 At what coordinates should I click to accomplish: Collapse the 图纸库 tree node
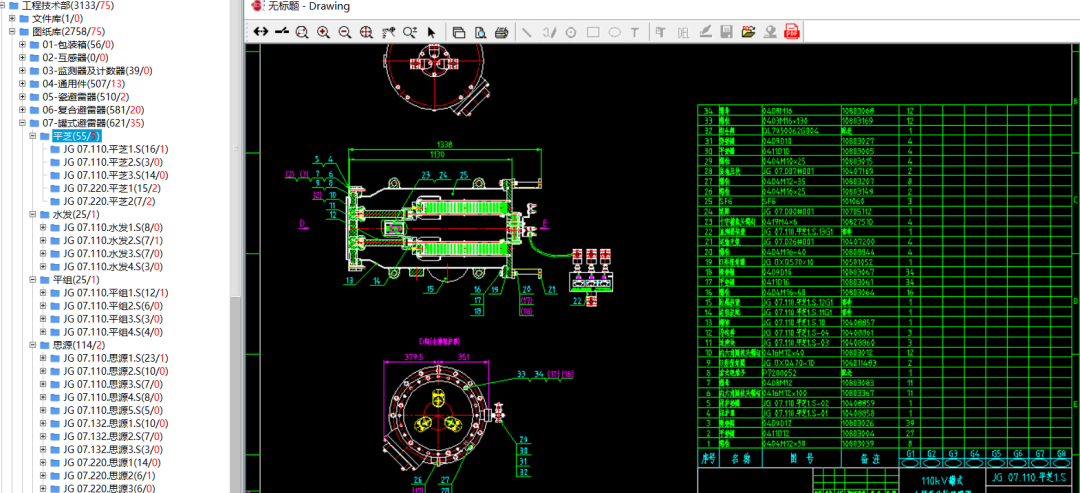click(x=12, y=32)
